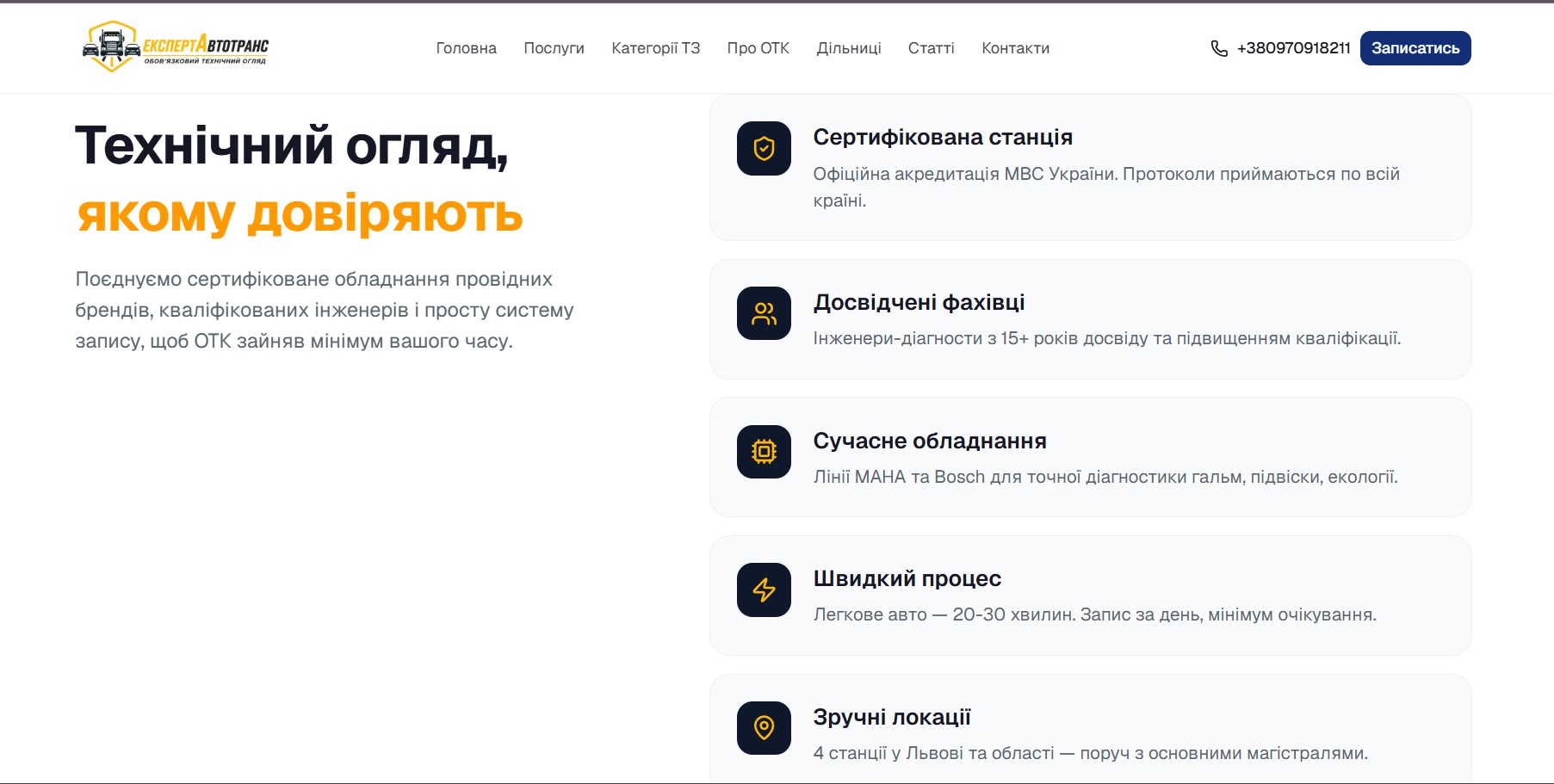Click the headline Технічний огляд,
Screen dimensions: 1554x784
292,145
